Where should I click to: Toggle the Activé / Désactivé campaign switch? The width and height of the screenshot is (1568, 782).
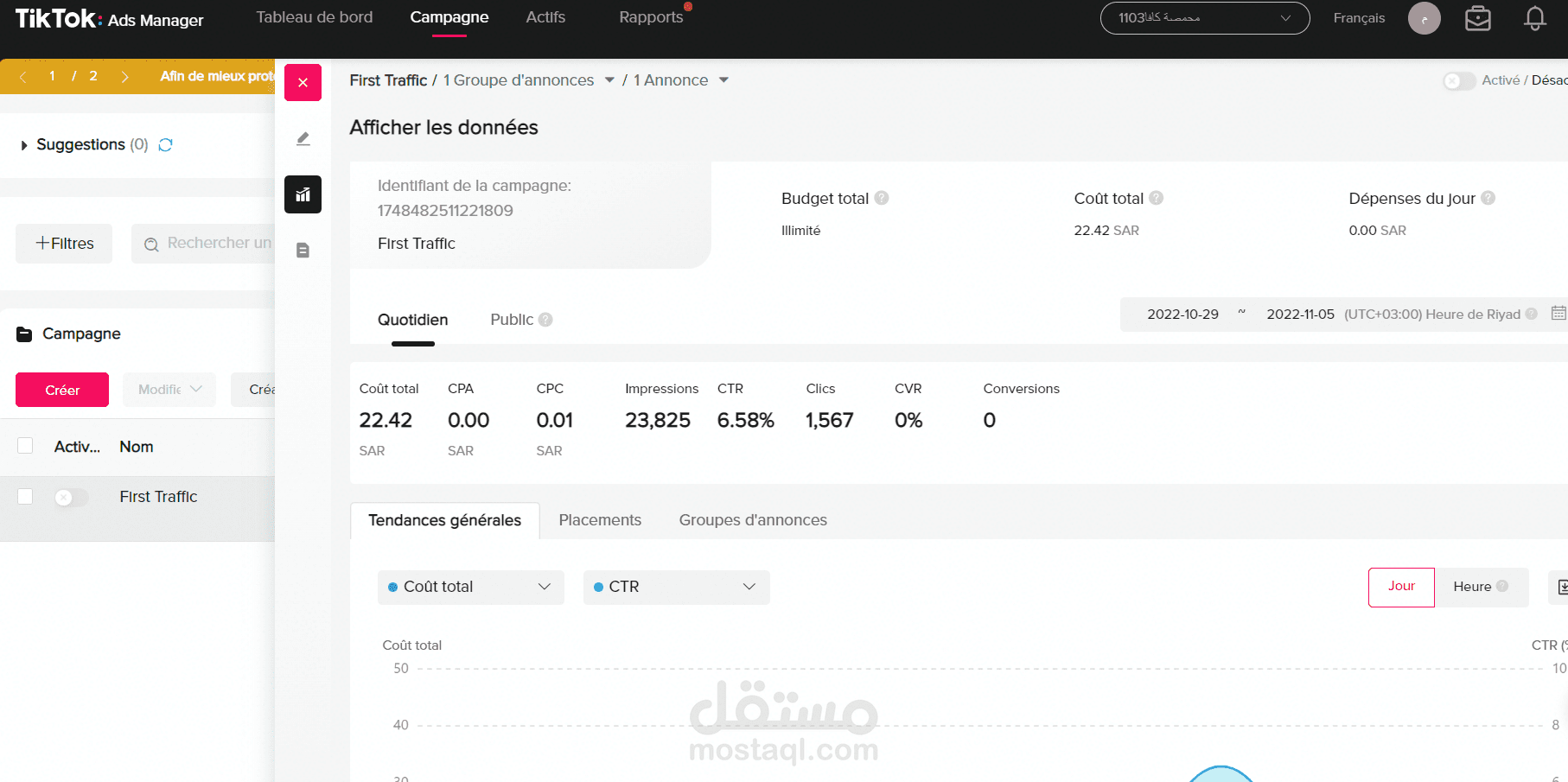coord(1459,80)
